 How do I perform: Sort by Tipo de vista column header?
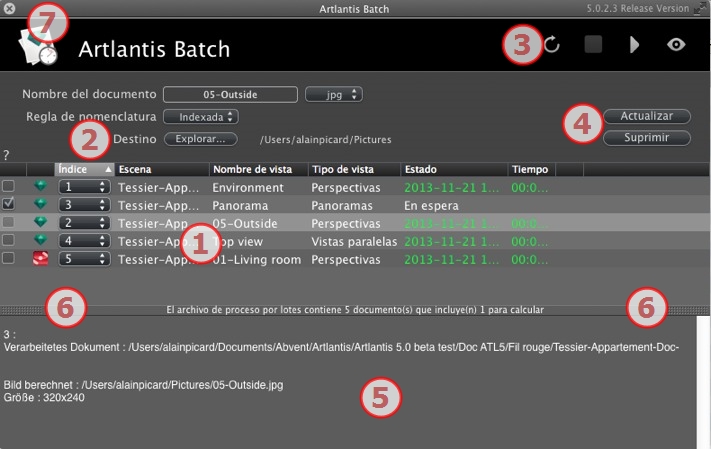[354, 169]
